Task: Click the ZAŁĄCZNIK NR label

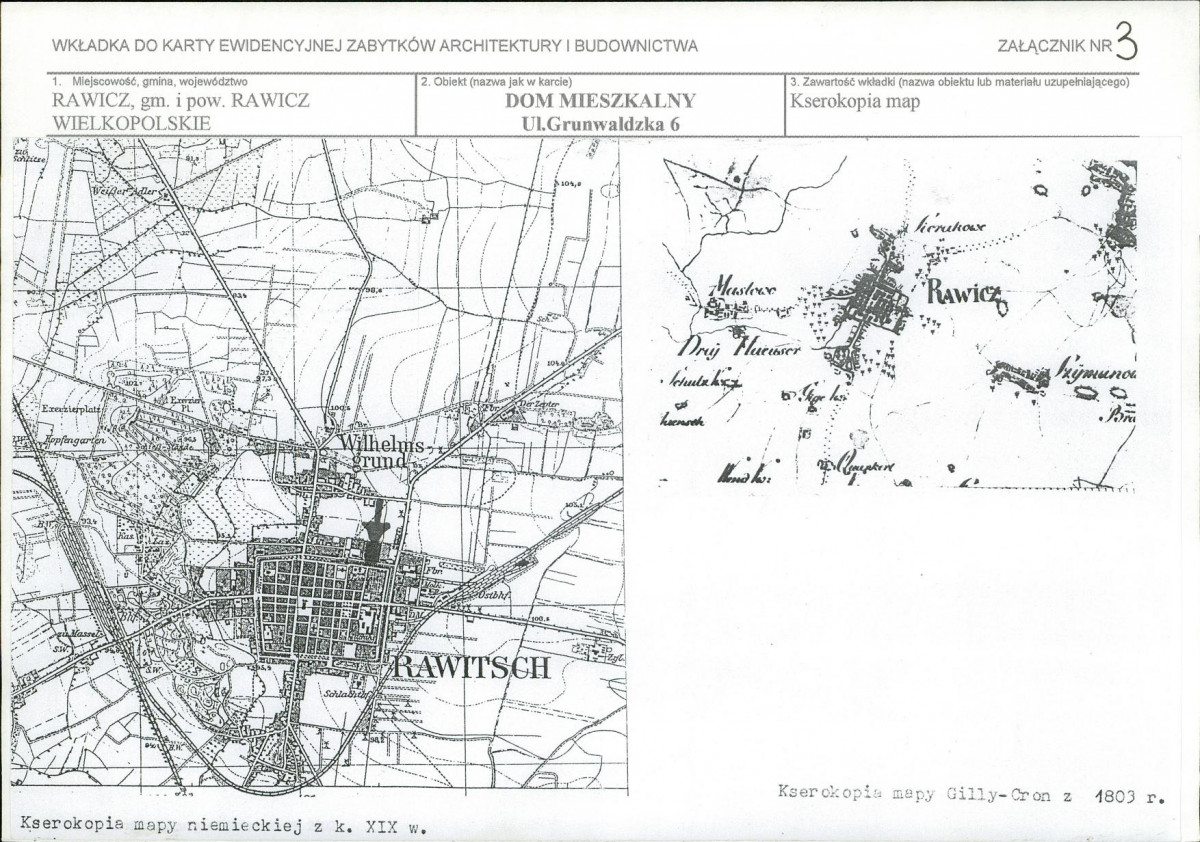Action: pyautogui.click(x=1054, y=47)
